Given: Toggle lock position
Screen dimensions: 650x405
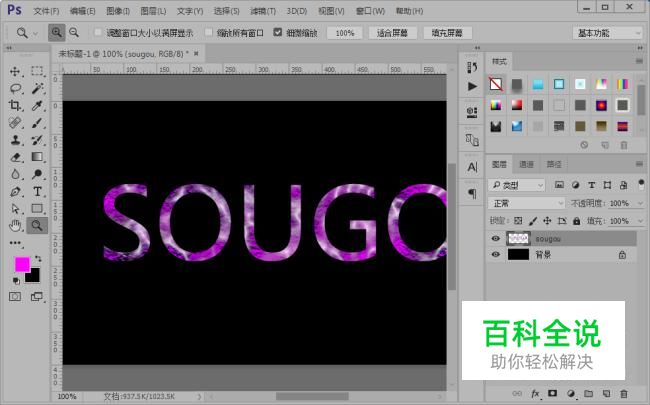Looking at the screenshot, I should (x=547, y=221).
